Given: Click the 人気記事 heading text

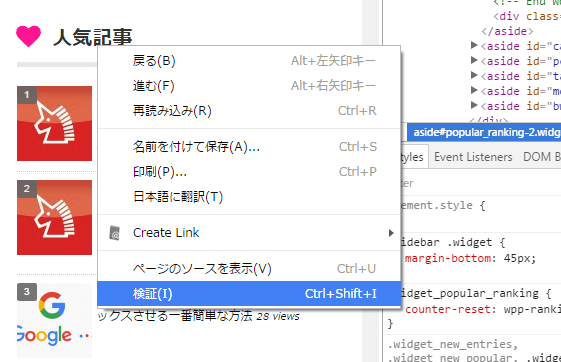Looking at the screenshot, I should [x=93, y=37].
